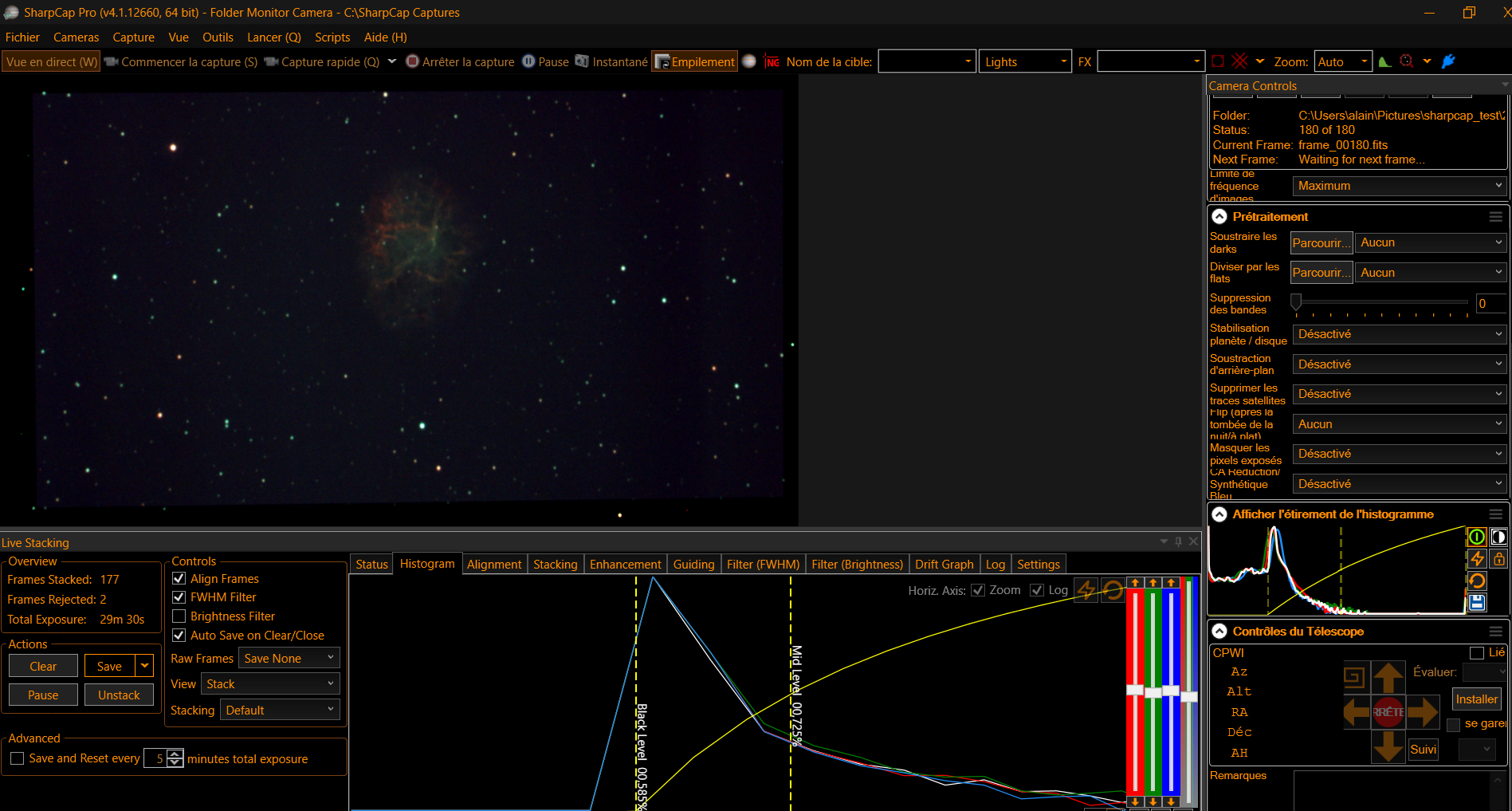Open the View Stack dropdown

click(x=270, y=683)
